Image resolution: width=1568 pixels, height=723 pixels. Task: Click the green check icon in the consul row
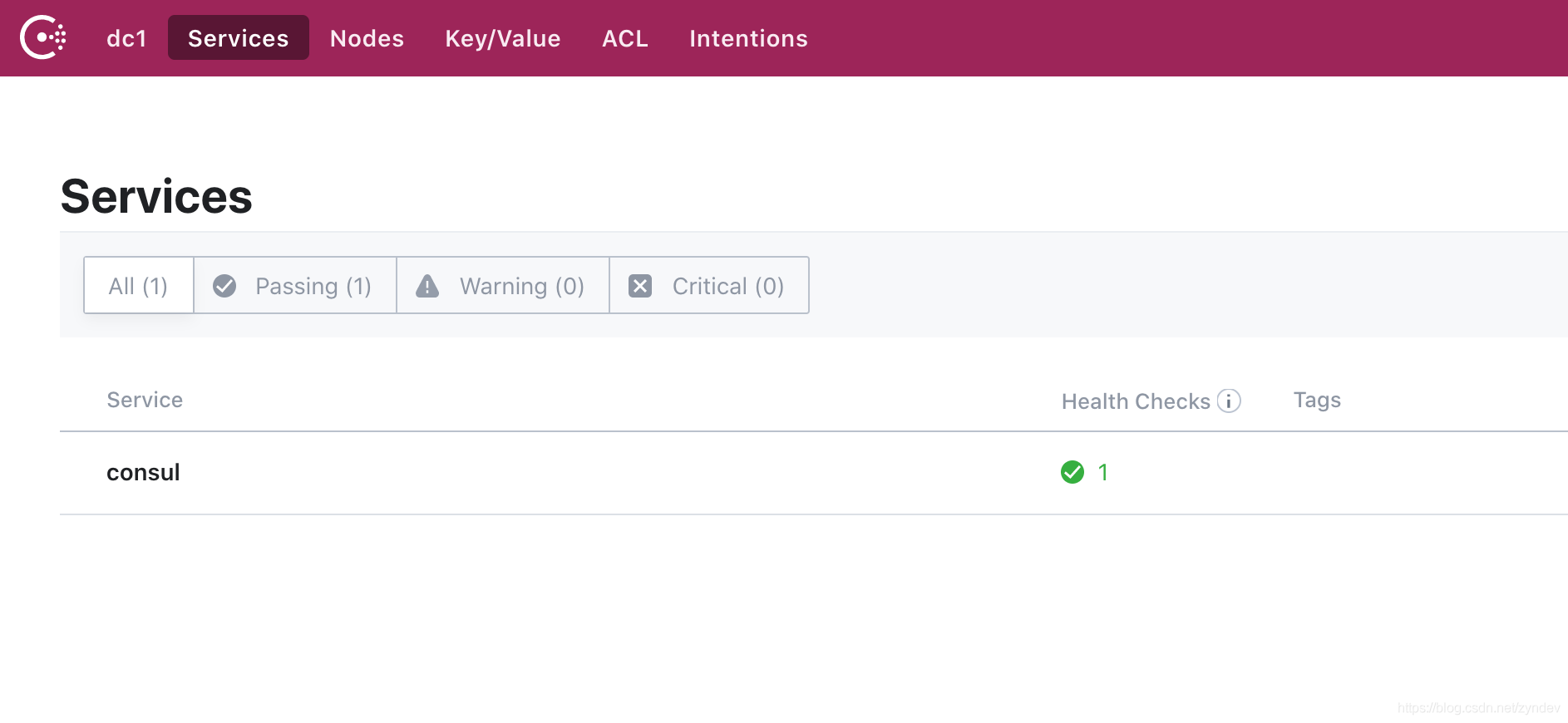pos(1072,472)
